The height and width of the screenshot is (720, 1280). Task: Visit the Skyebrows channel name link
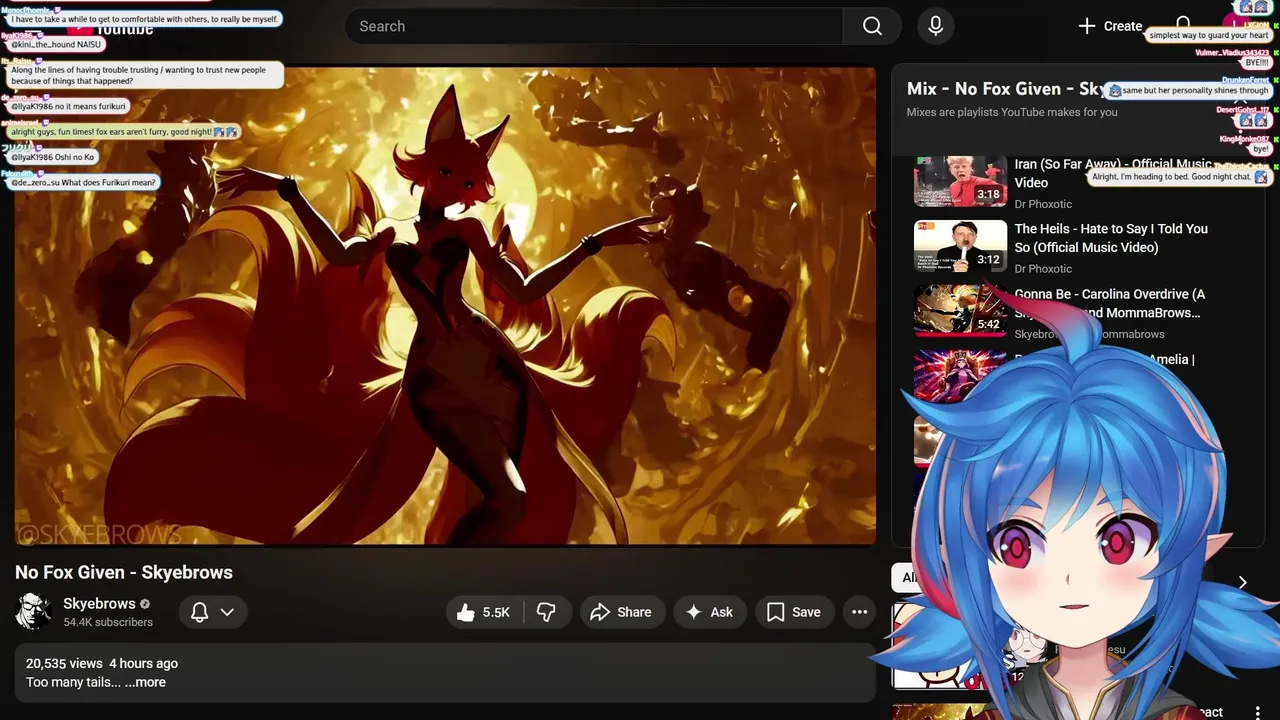pos(99,603)
